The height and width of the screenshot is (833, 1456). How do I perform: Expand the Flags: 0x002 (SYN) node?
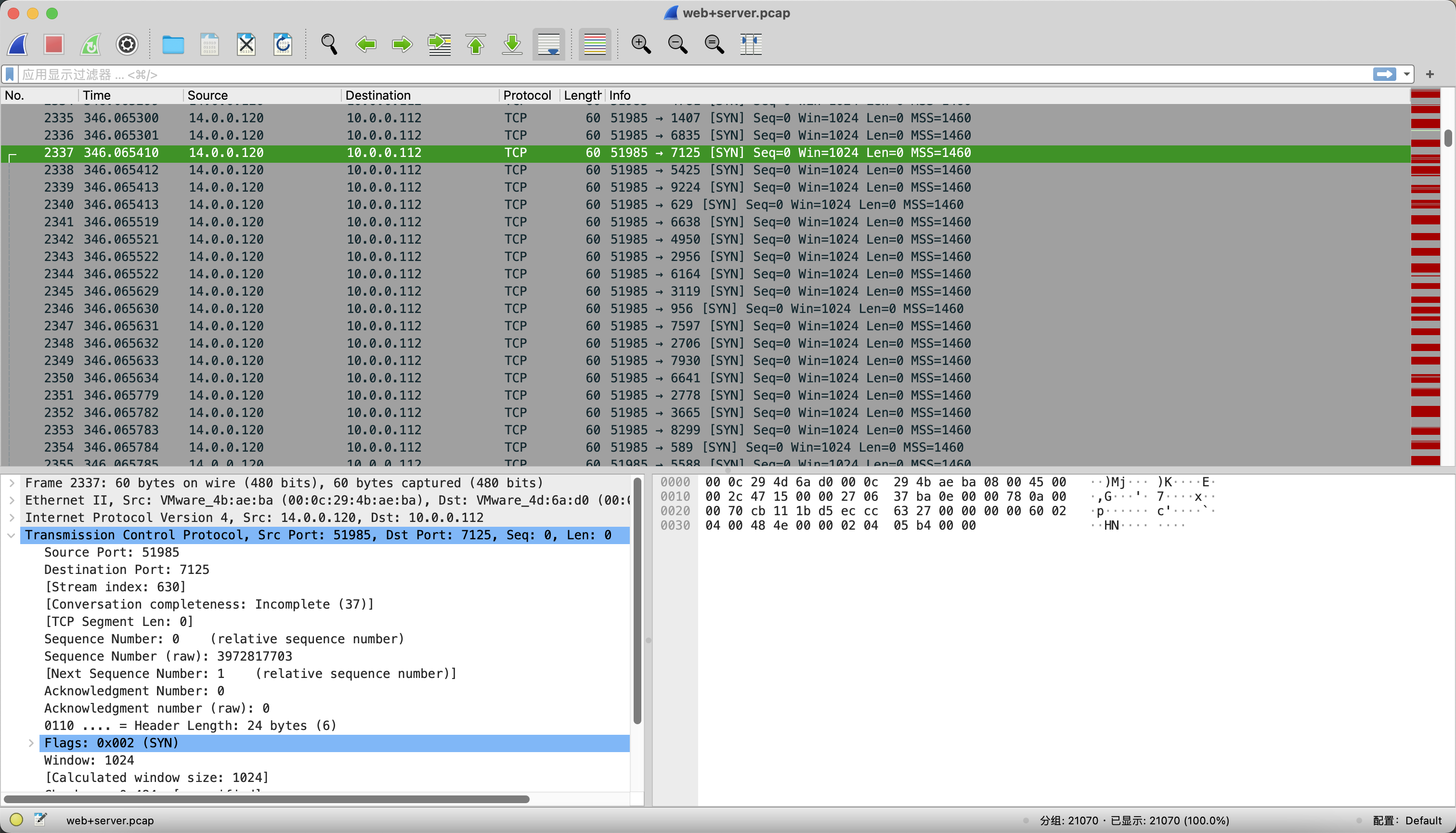pyautogui.click(x=31, y=743)
